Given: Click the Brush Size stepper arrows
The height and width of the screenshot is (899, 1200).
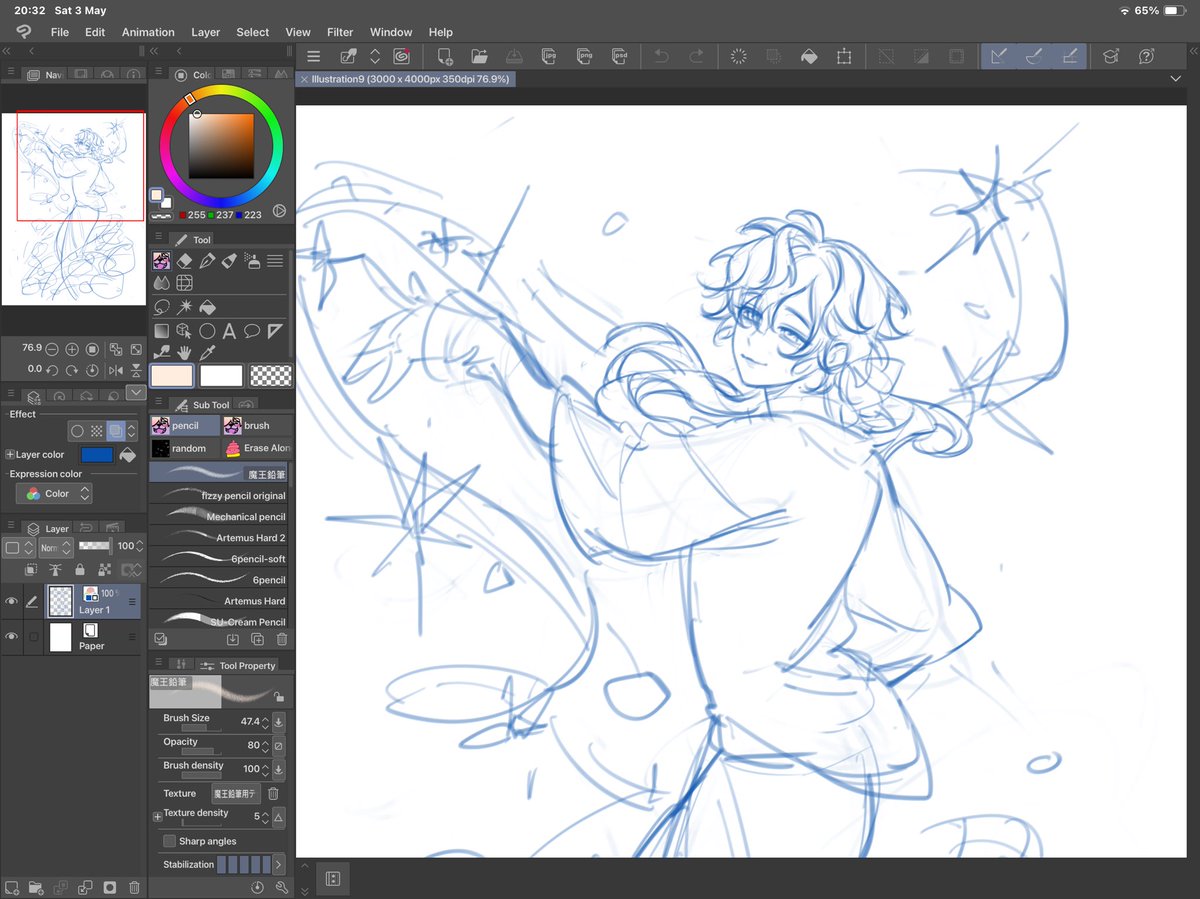Looking at the screenshot, I should (x=265, y=721).
